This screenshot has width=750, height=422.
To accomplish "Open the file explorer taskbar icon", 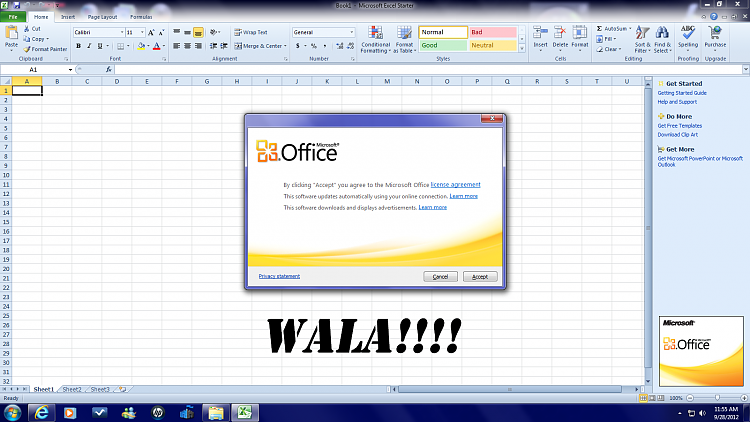I will pos(215,412).
